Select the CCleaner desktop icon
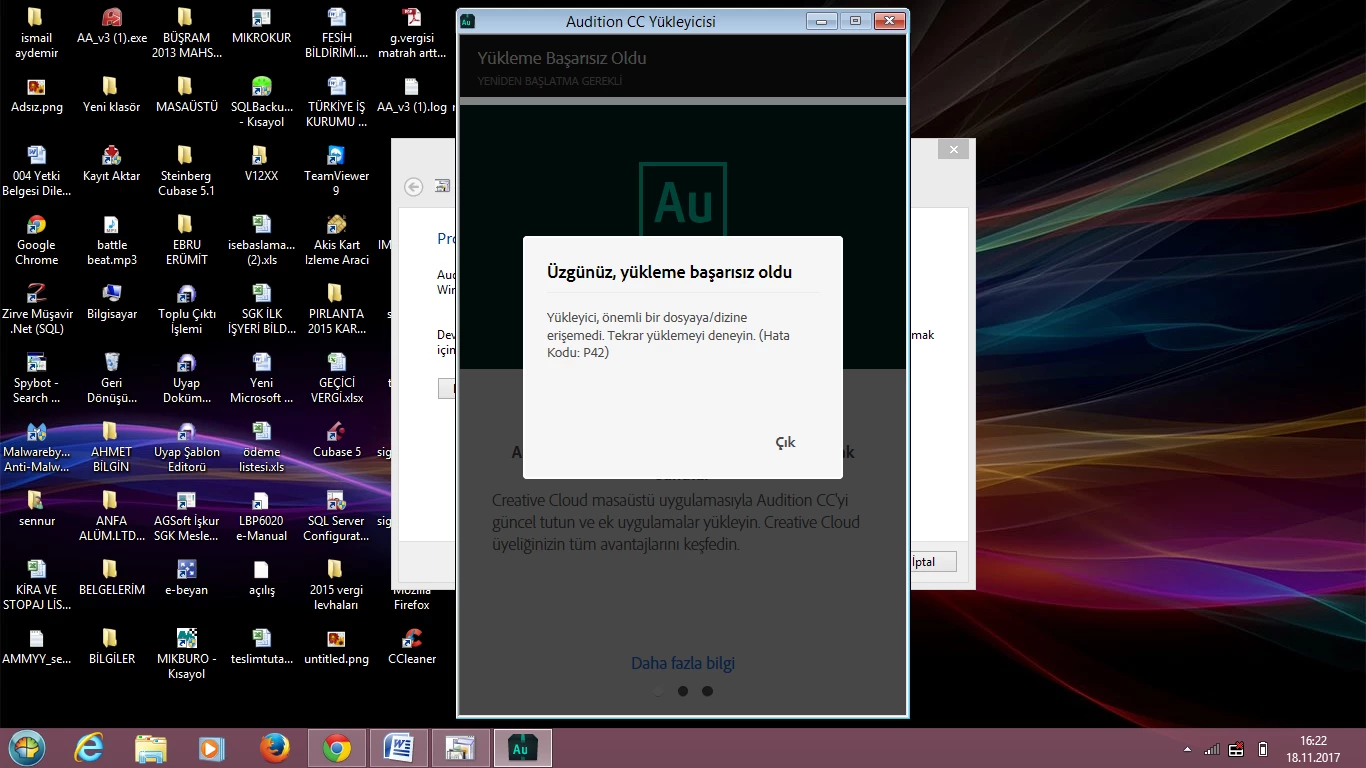This screenshot has width=1366, height=768. [x=412, y=647]
